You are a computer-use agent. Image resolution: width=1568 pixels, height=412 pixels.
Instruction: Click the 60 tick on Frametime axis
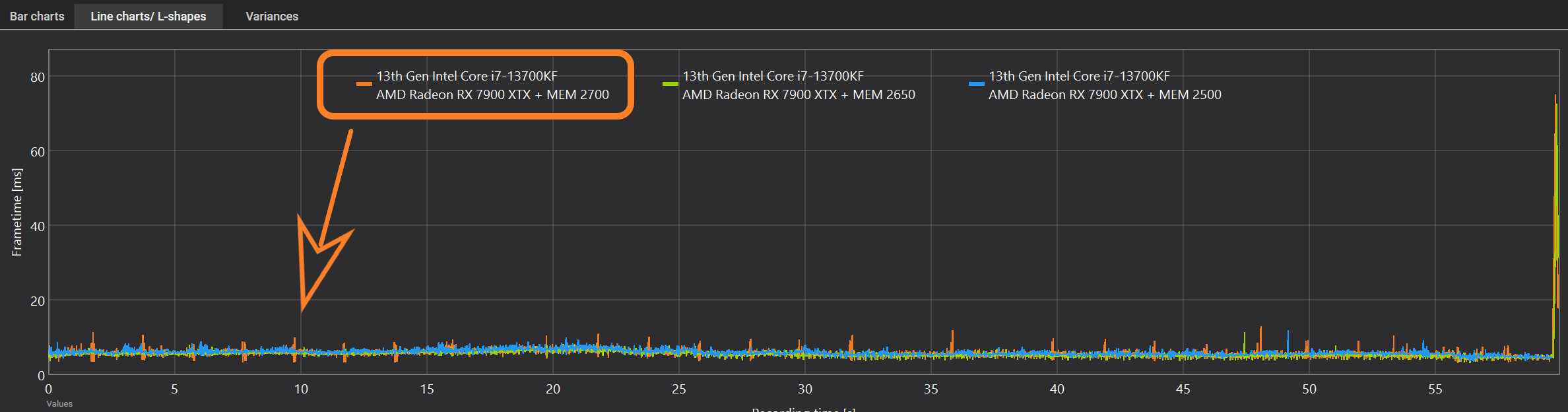click(x=38, y=152)
